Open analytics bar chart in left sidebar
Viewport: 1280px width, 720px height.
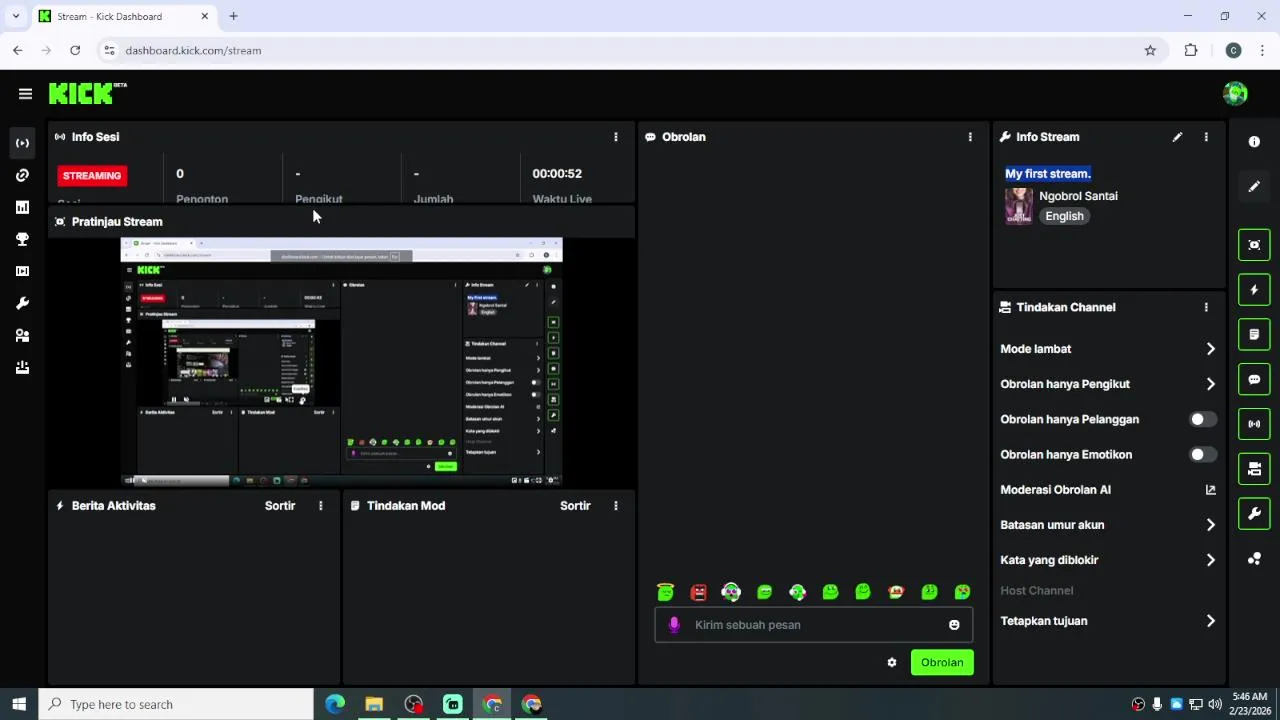tap(22, 207)
